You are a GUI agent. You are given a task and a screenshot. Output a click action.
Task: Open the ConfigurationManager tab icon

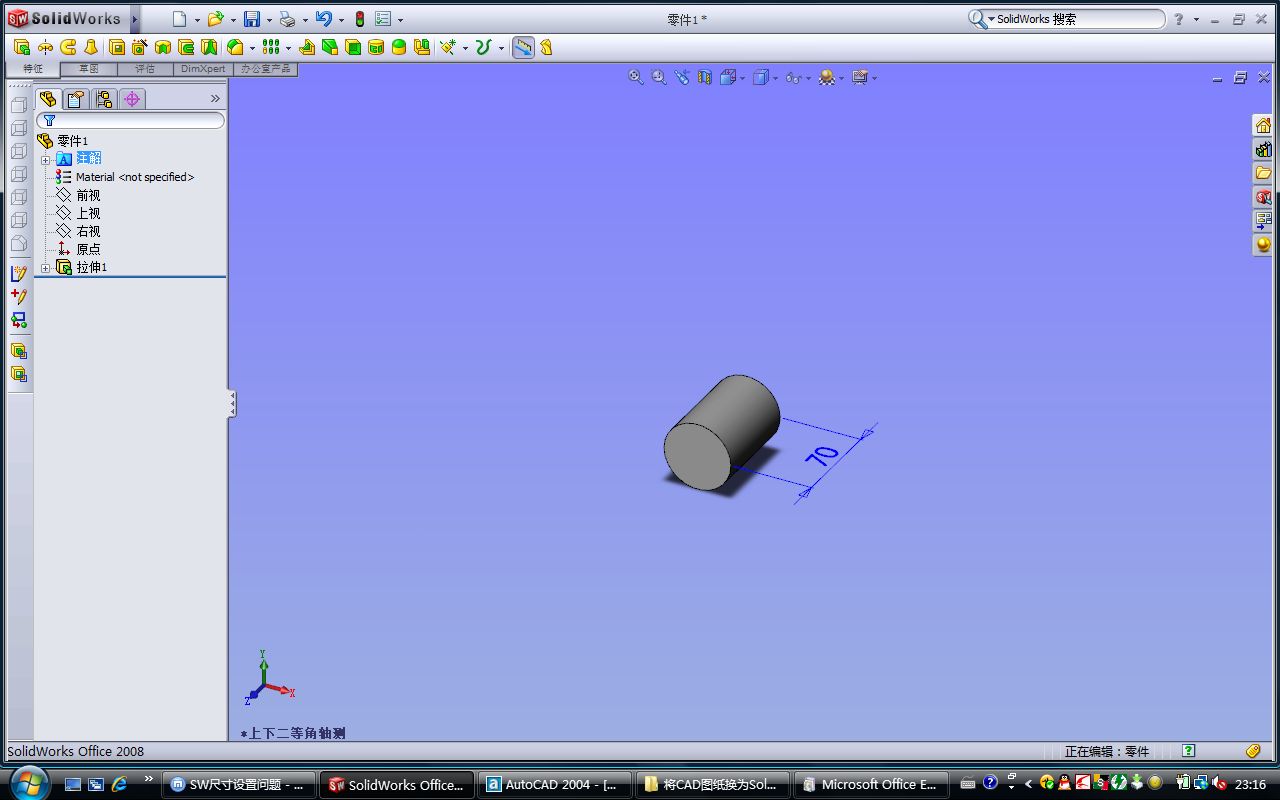pos(104,98)
